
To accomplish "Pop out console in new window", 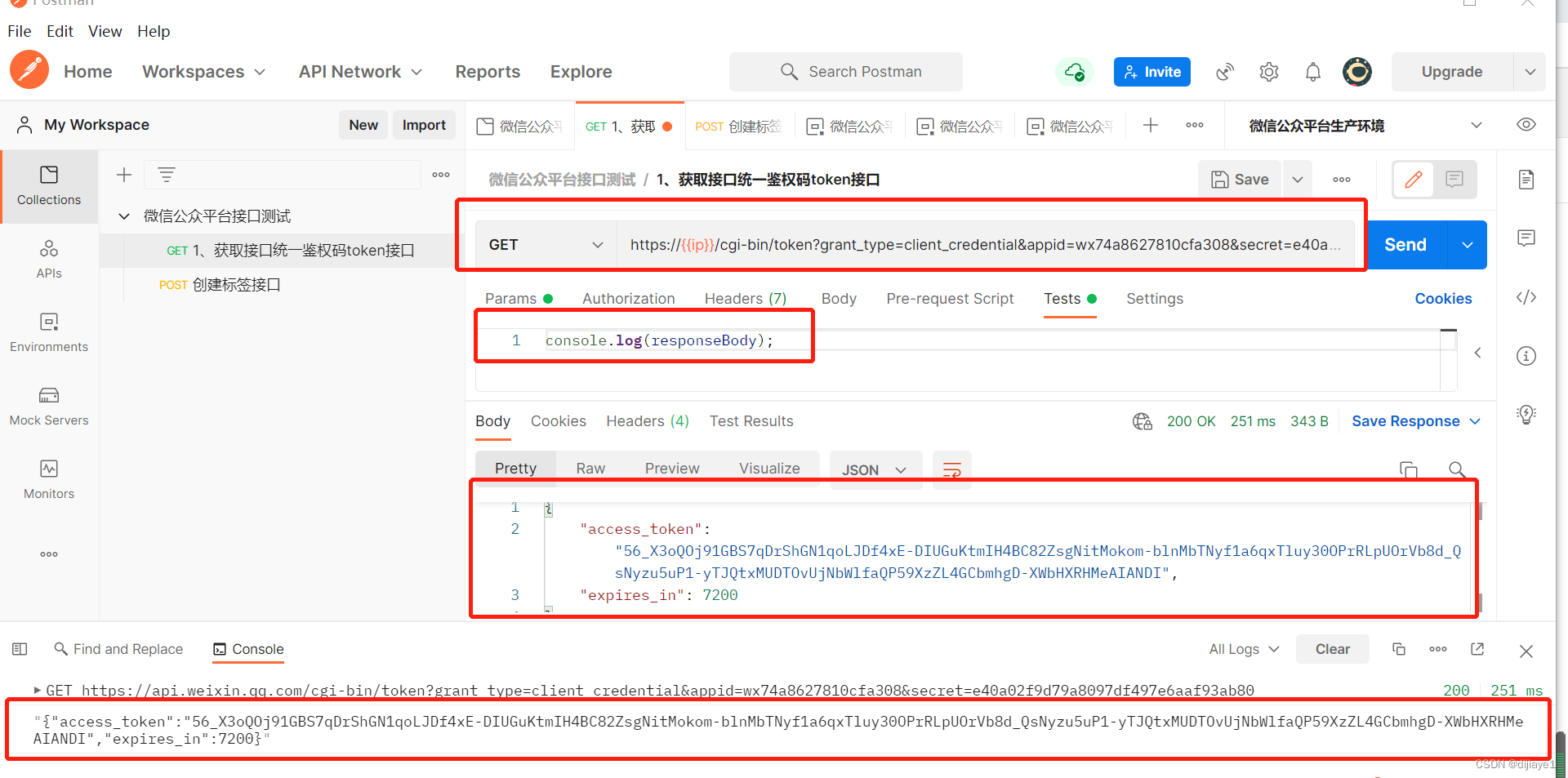I will (x=1477, y=649).
